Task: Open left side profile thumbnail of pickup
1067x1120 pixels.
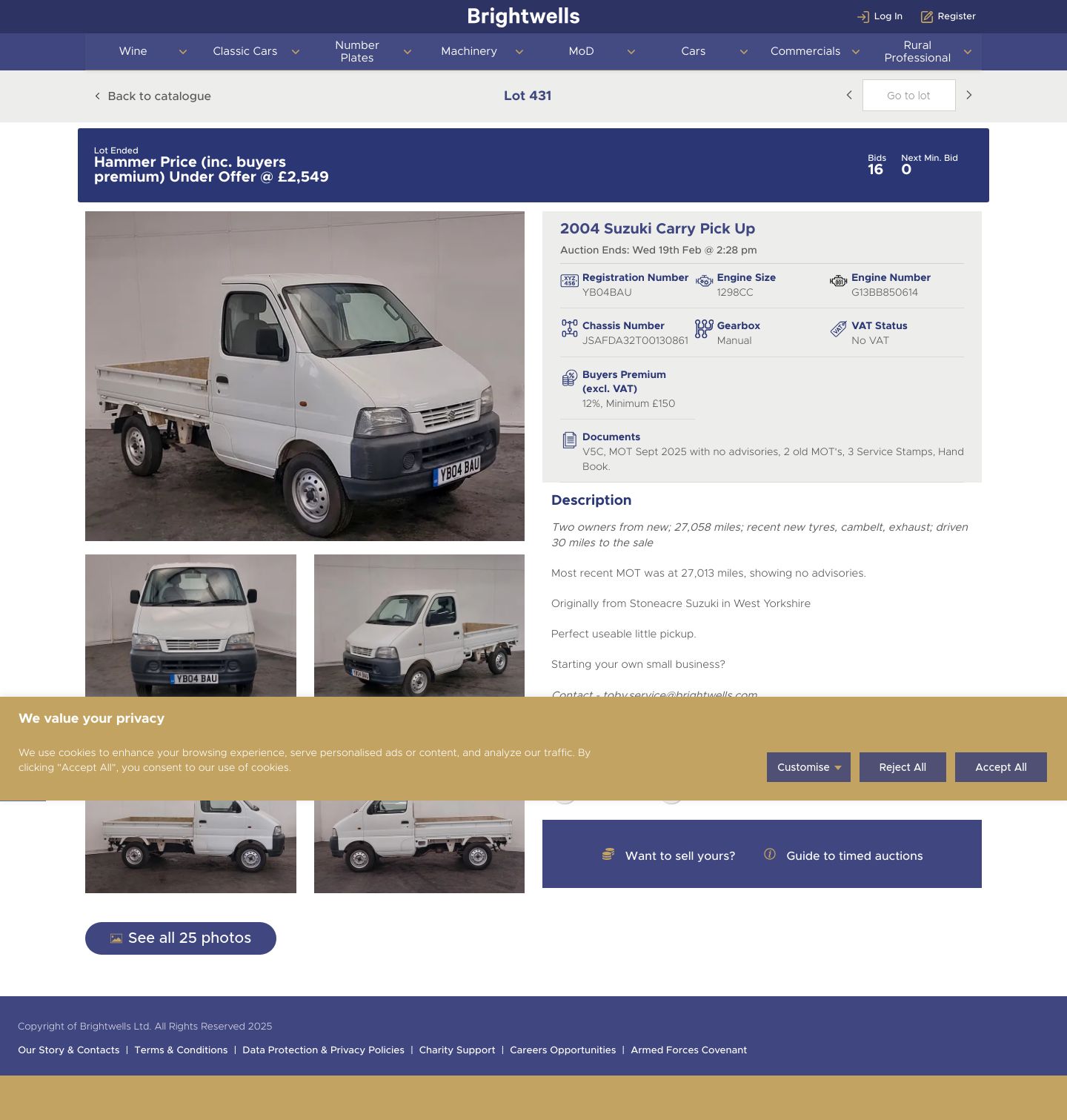Action: (x=419, y=846)
